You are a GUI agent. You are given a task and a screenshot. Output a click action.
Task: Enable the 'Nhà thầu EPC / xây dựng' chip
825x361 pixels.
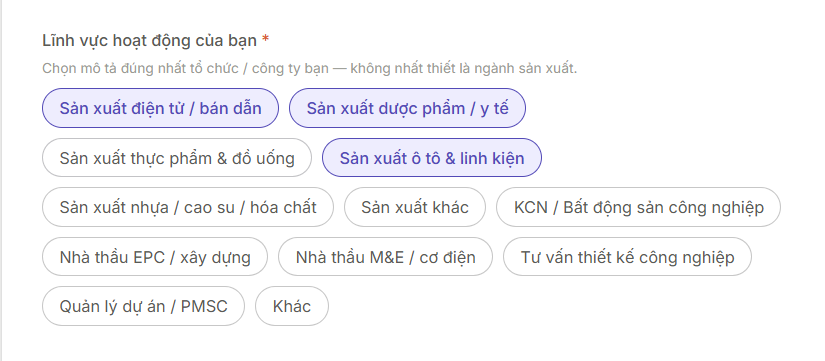click(x=155, y=257)
